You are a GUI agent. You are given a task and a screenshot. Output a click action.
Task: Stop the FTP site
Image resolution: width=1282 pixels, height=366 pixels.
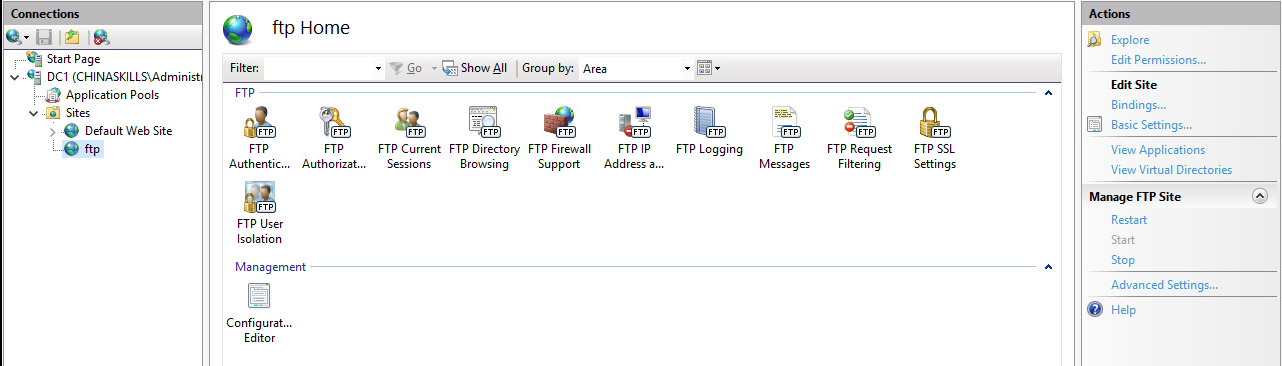[1123, 260]
